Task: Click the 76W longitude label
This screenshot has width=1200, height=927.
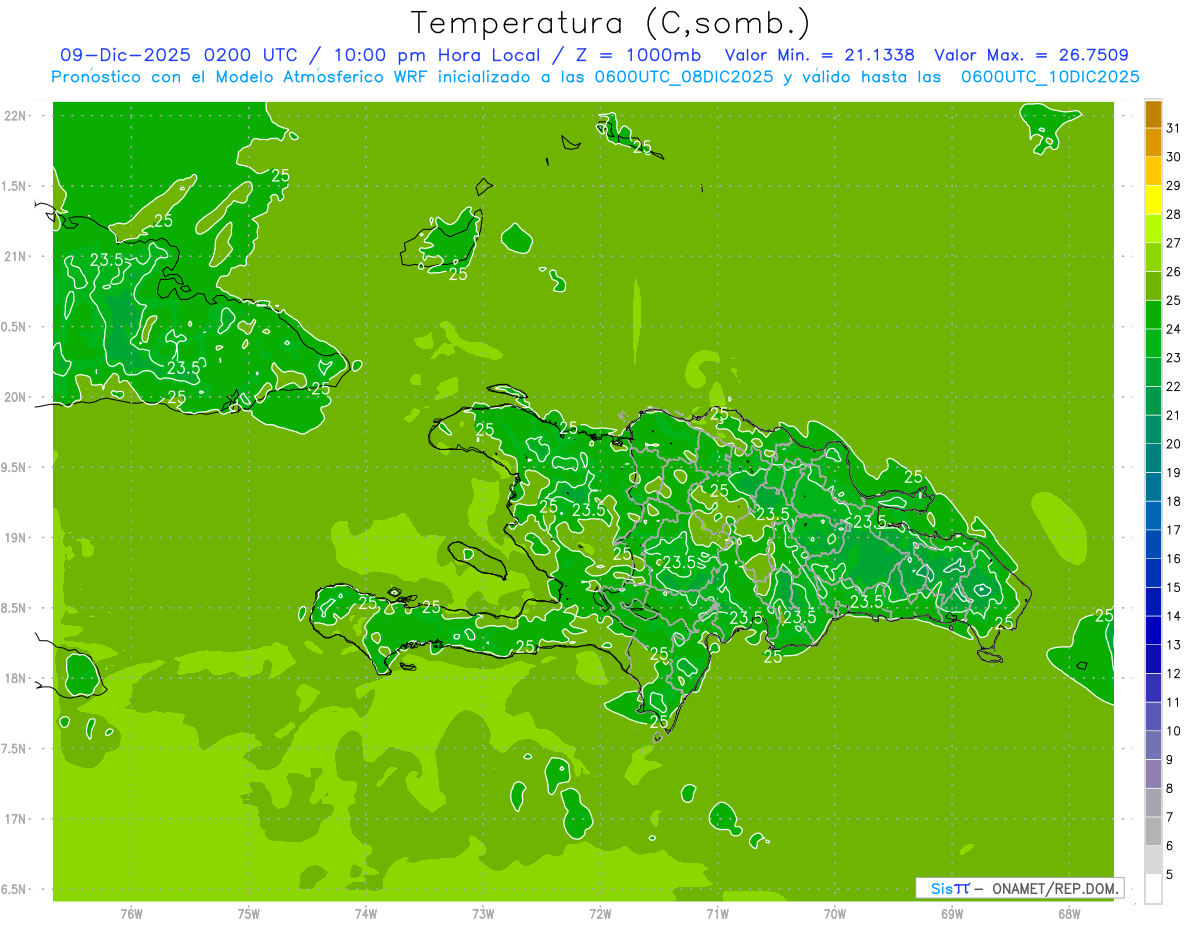Action: [x=131, y=913]
